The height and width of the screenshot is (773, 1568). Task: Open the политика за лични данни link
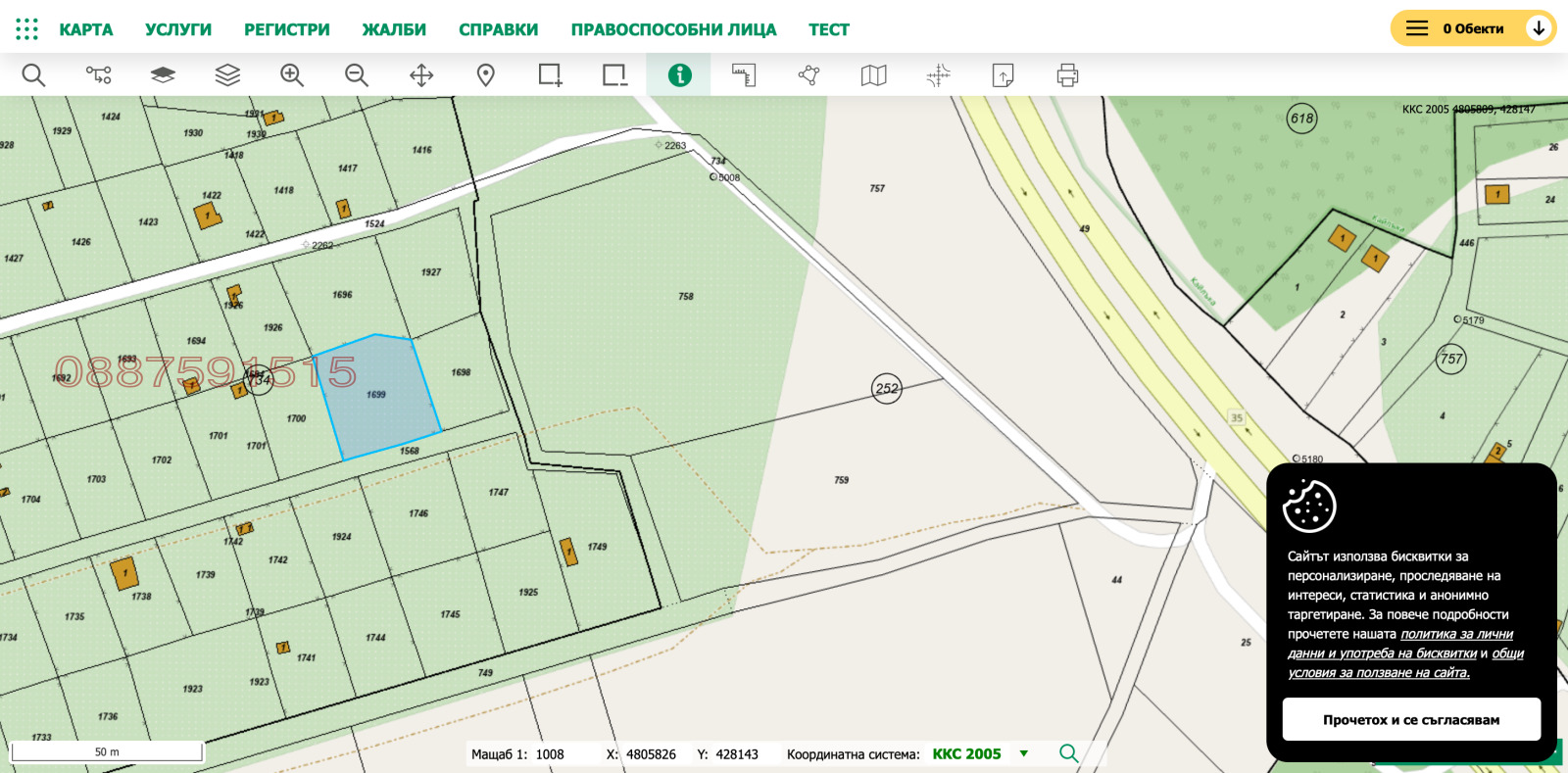coord(1456,634)
